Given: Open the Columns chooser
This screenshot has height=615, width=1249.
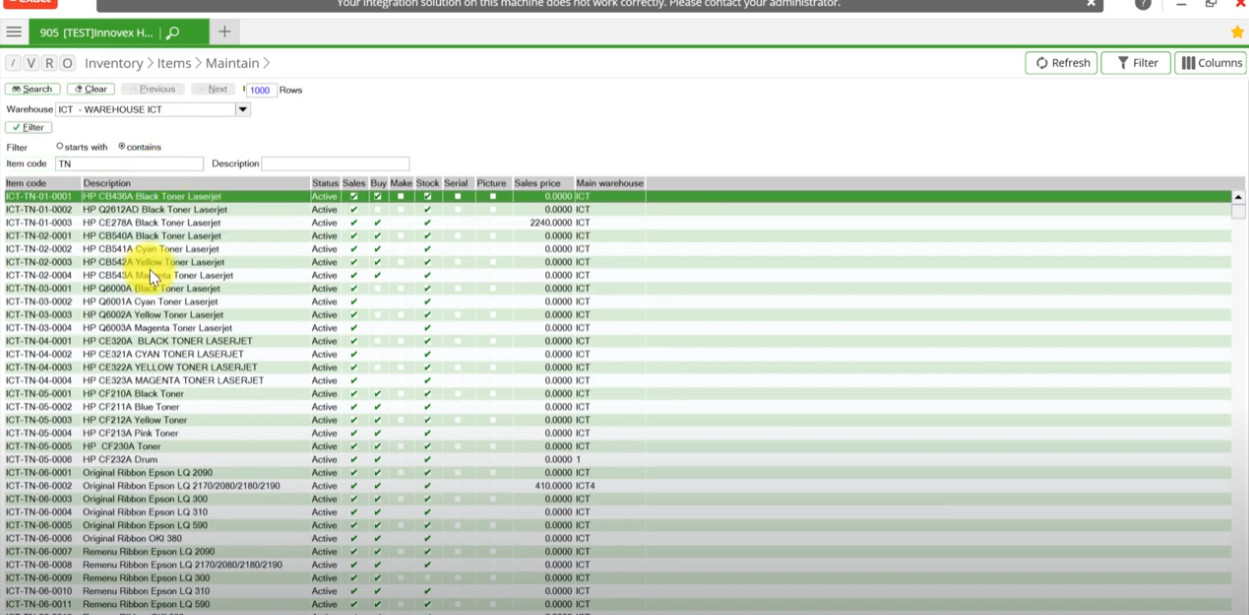Looking at the screenshot, I should coord(1210,63).
